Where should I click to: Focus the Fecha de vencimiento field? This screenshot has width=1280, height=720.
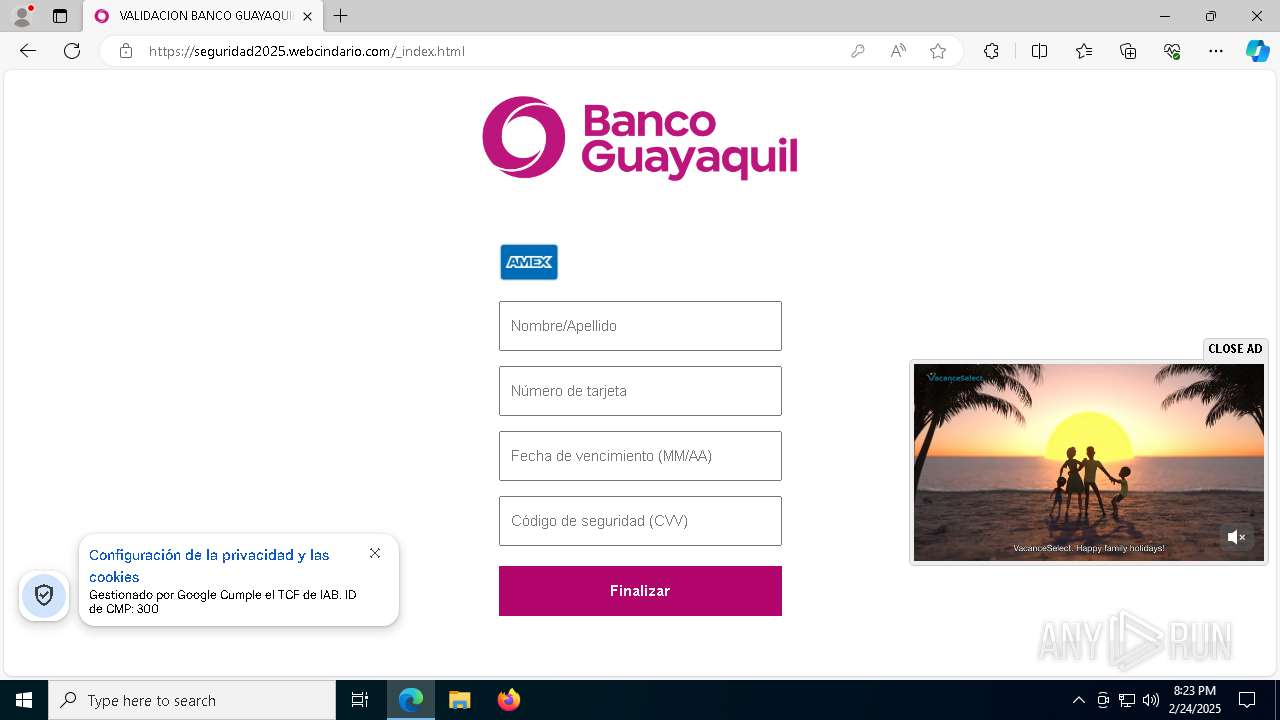640,456
